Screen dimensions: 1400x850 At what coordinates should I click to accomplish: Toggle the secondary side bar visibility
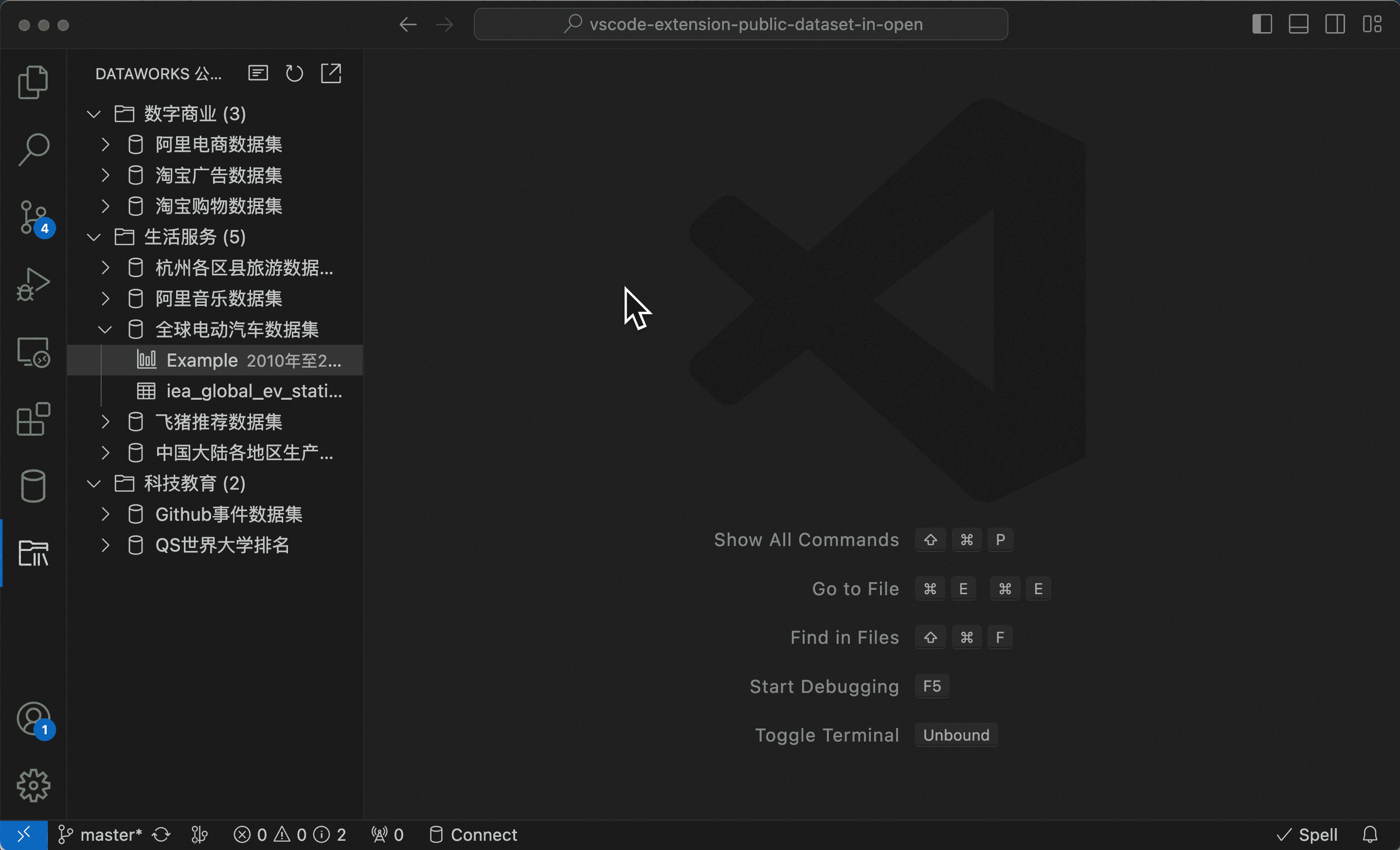(x=1335, y=24)
